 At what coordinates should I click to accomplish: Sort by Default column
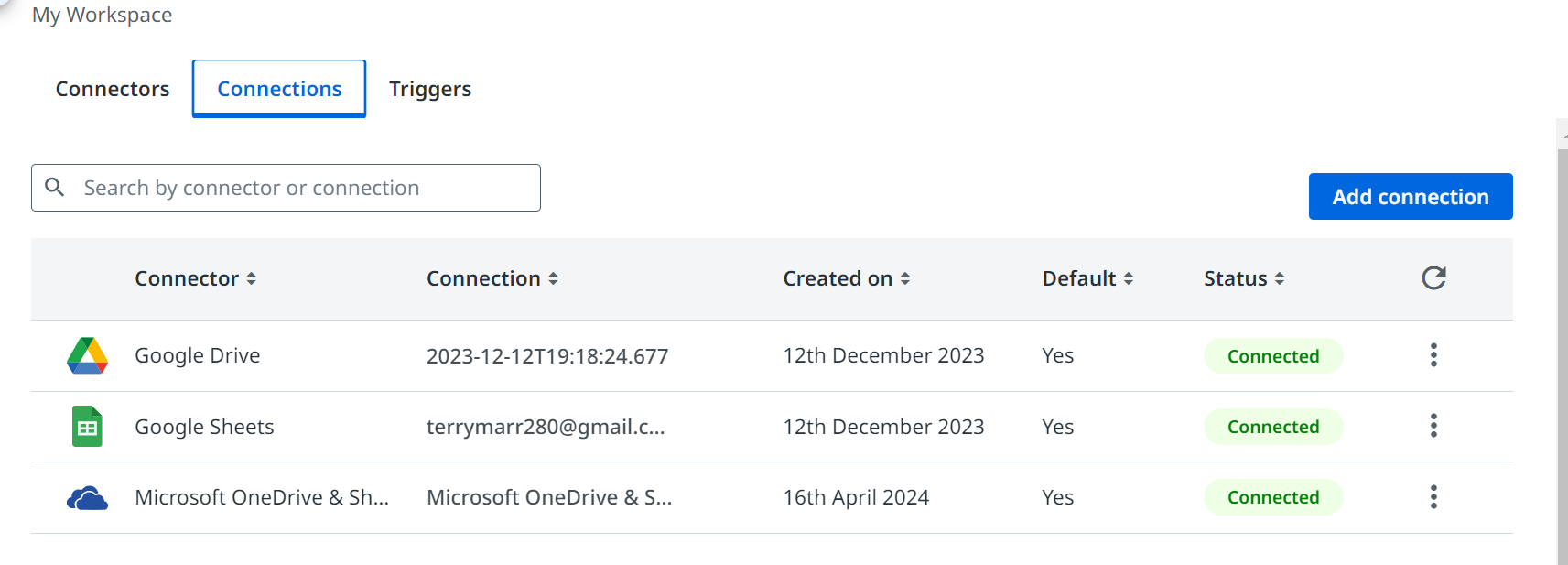point(1087,278)
